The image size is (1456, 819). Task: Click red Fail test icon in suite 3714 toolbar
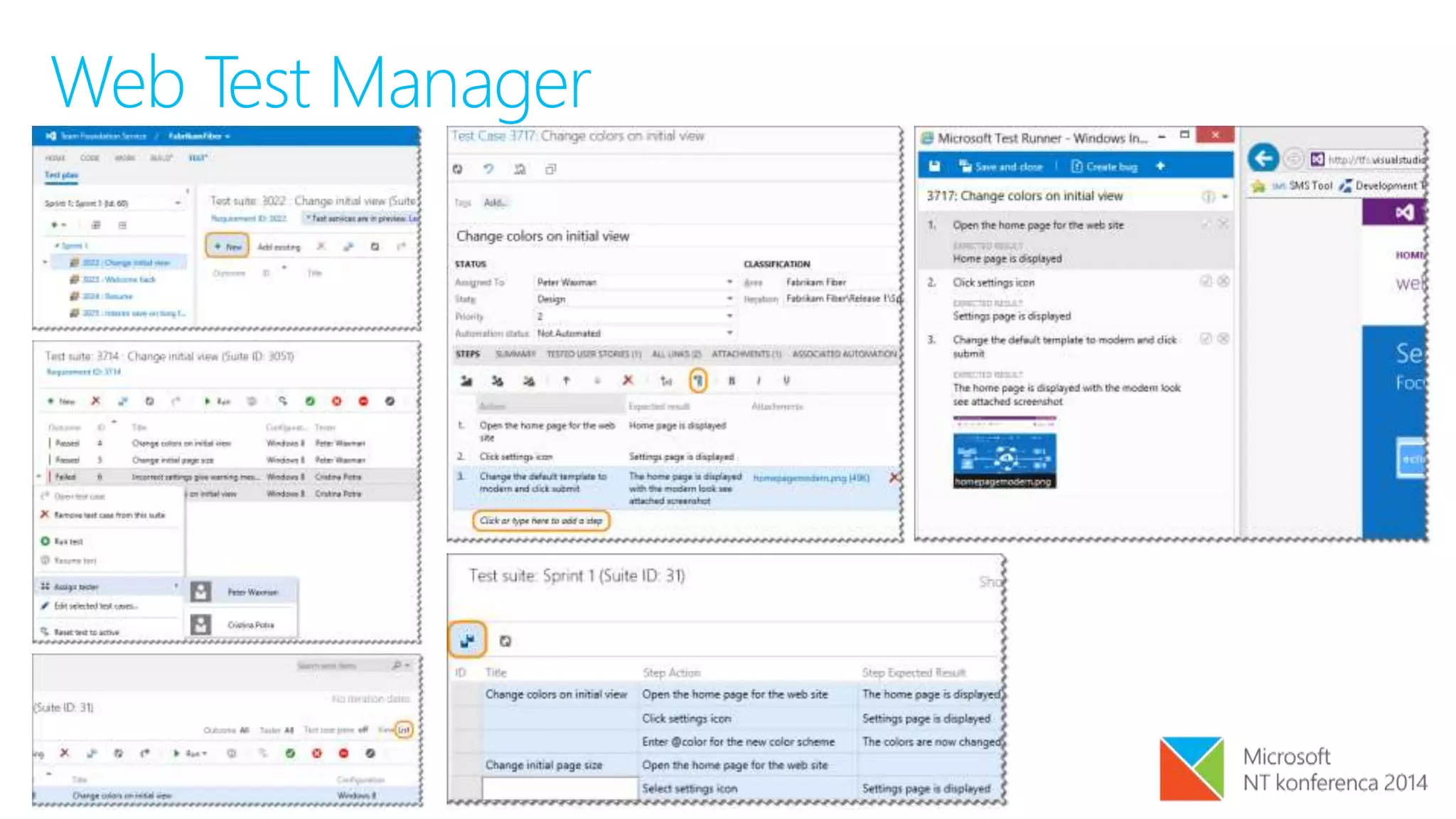pos(337,401)
